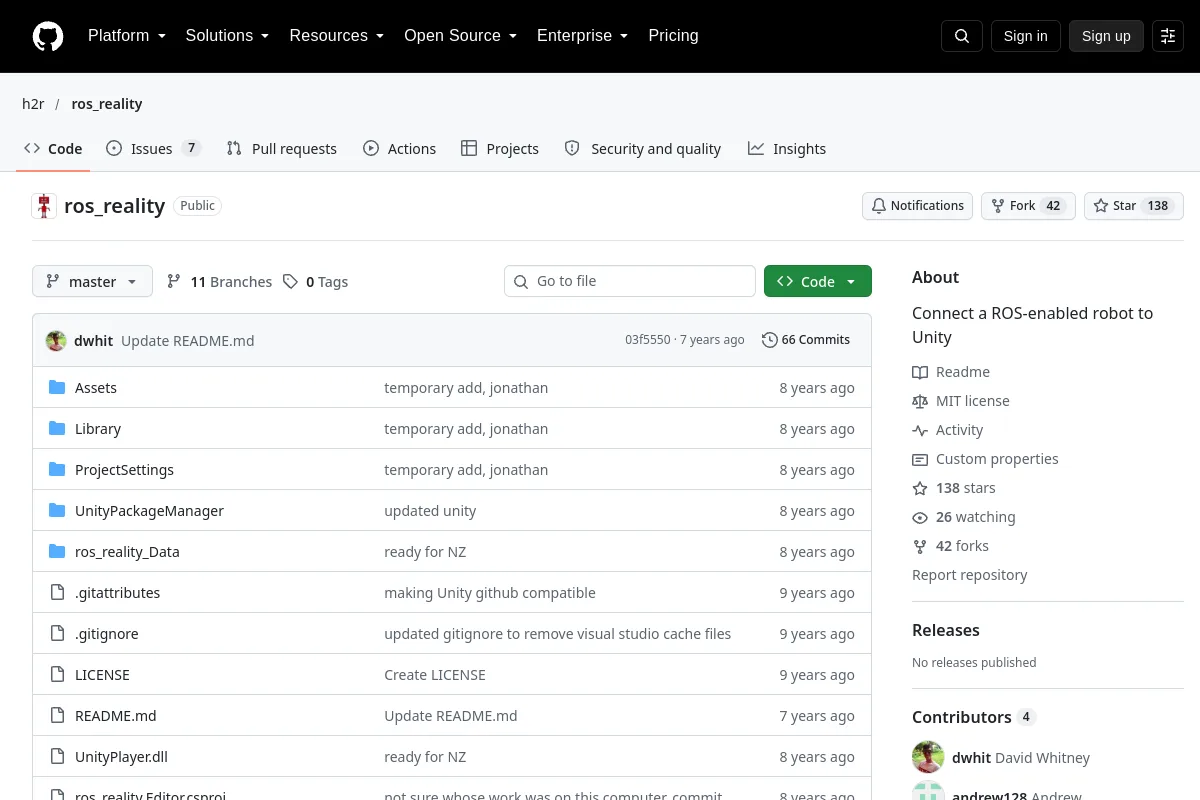Star the repository with Star button
This screenshot has width=1200, height=800.
pyautogui.click(x=1134, y=206)
